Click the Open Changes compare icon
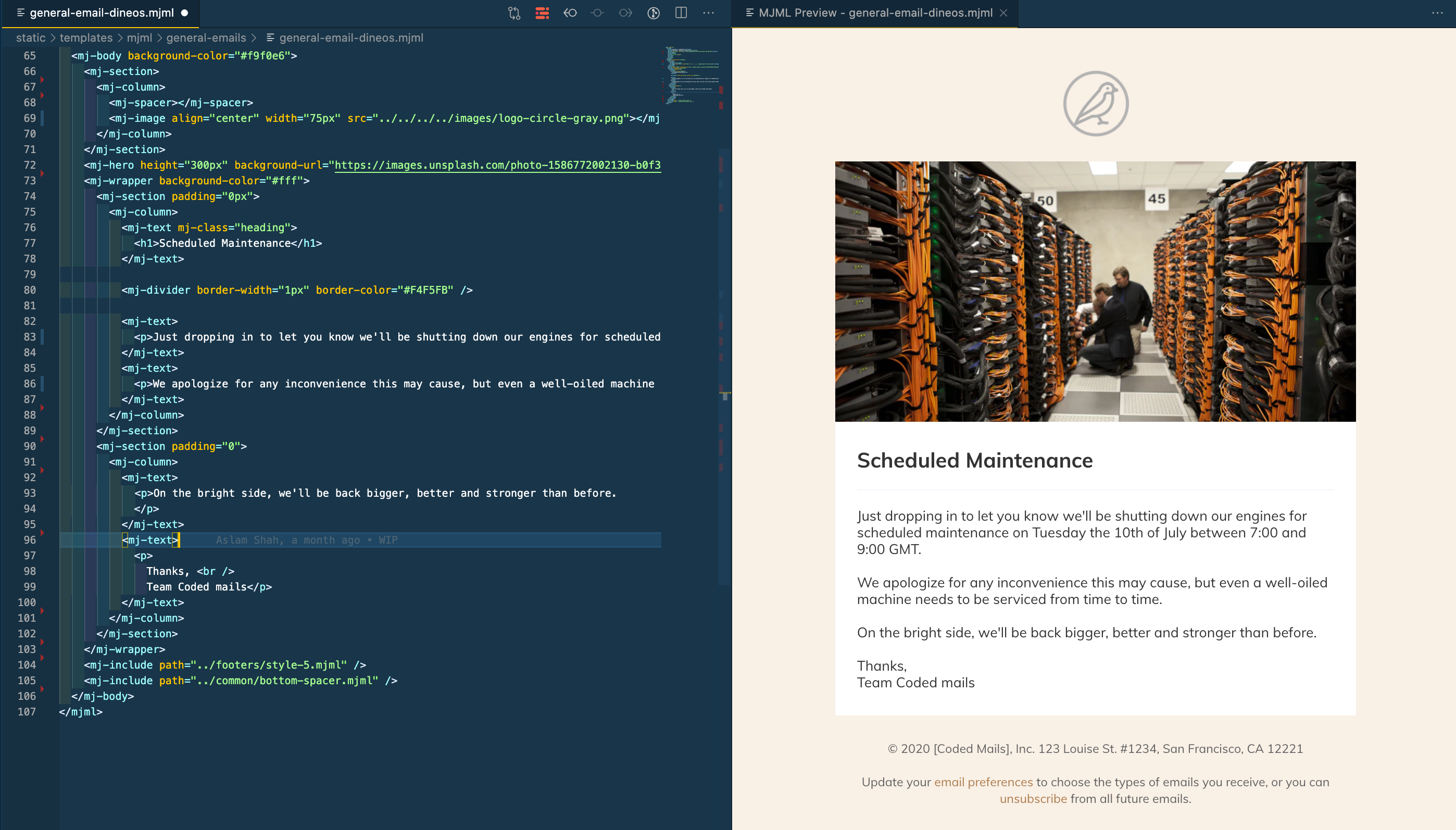Screen dimensions: 1456x830 pos(513,12)
